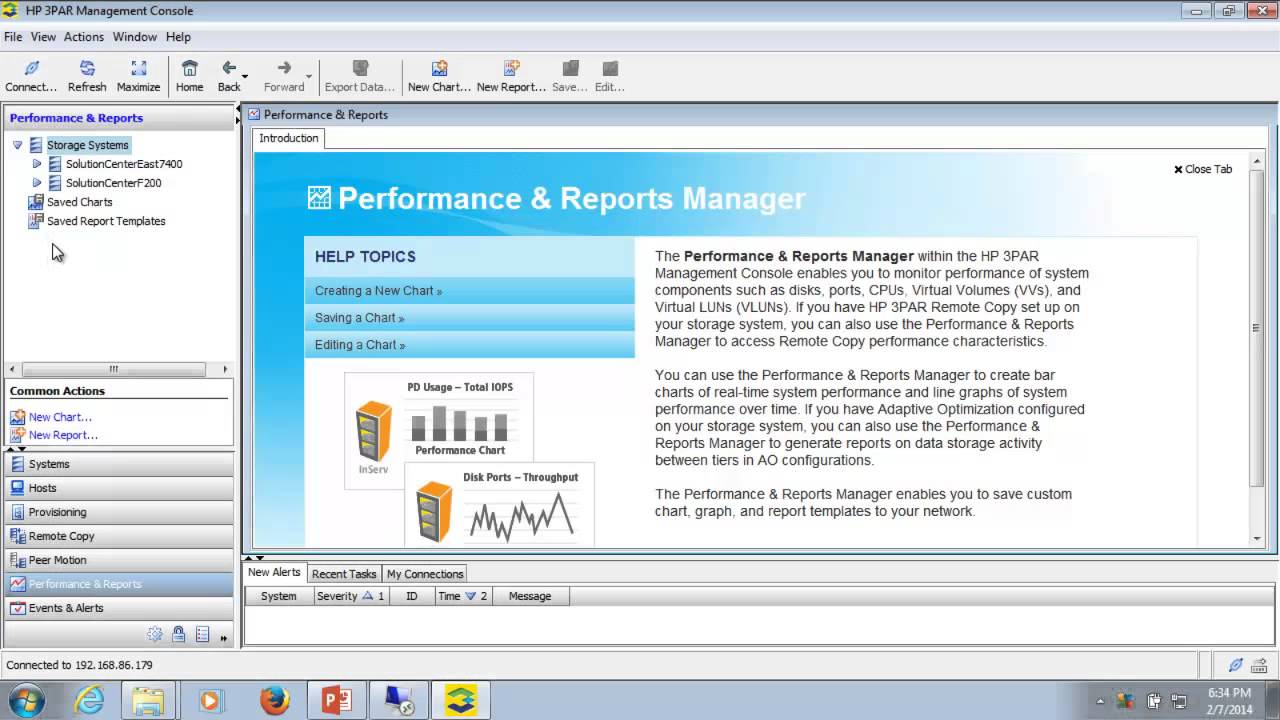This screenshot has height=720, width=1280.
Task: Click New Report link in Common Actions
Action: 63,435
